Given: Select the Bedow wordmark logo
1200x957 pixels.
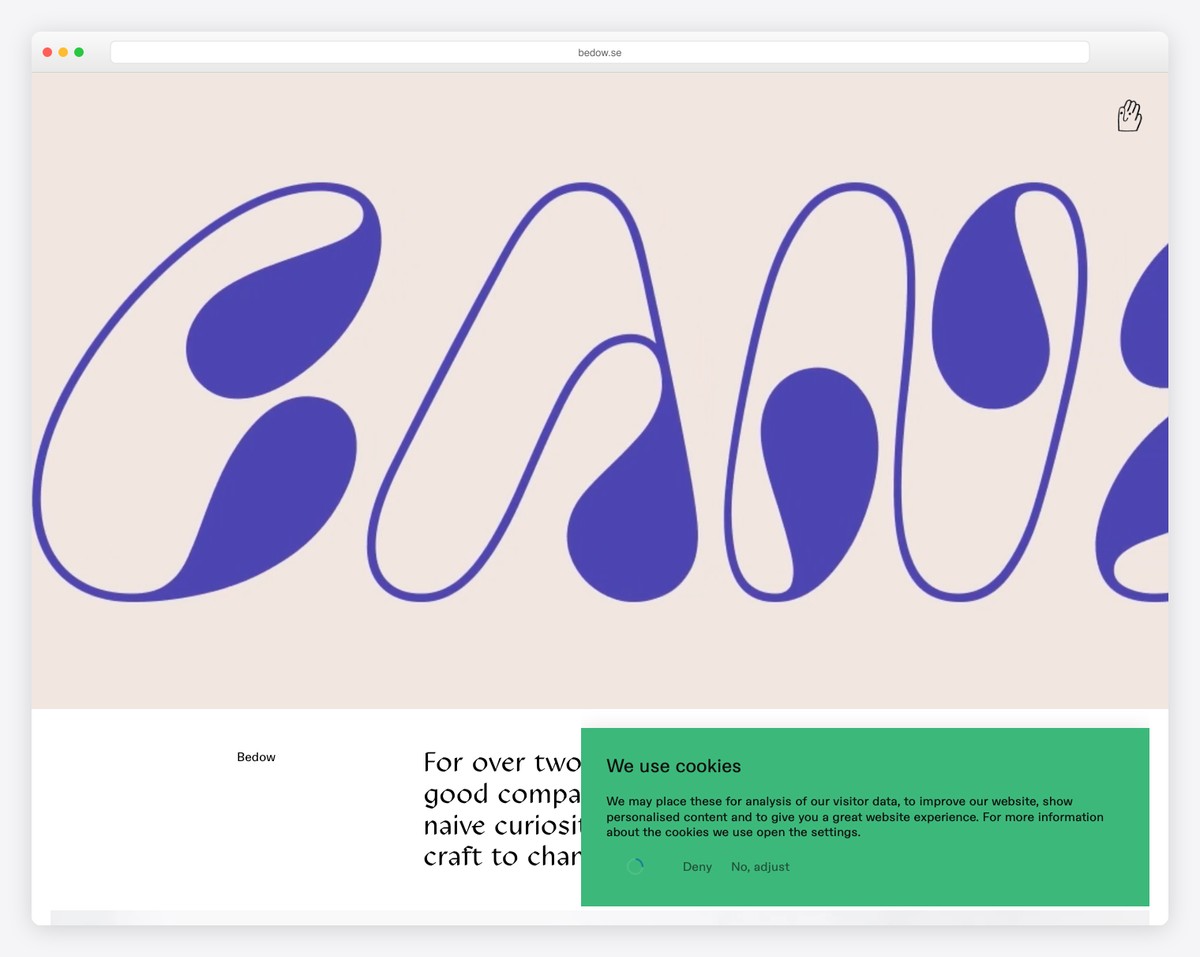Looking at the screenshot, I should point(256,757).
